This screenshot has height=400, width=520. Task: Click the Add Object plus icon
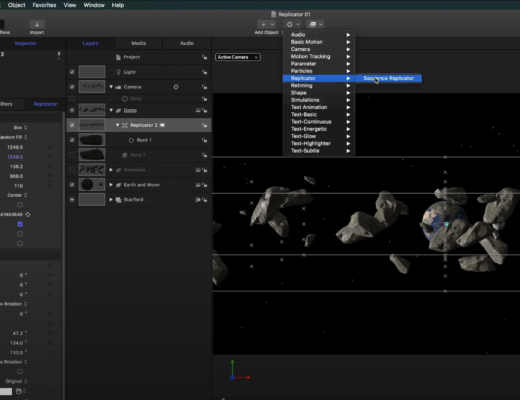tap(263, 24)
